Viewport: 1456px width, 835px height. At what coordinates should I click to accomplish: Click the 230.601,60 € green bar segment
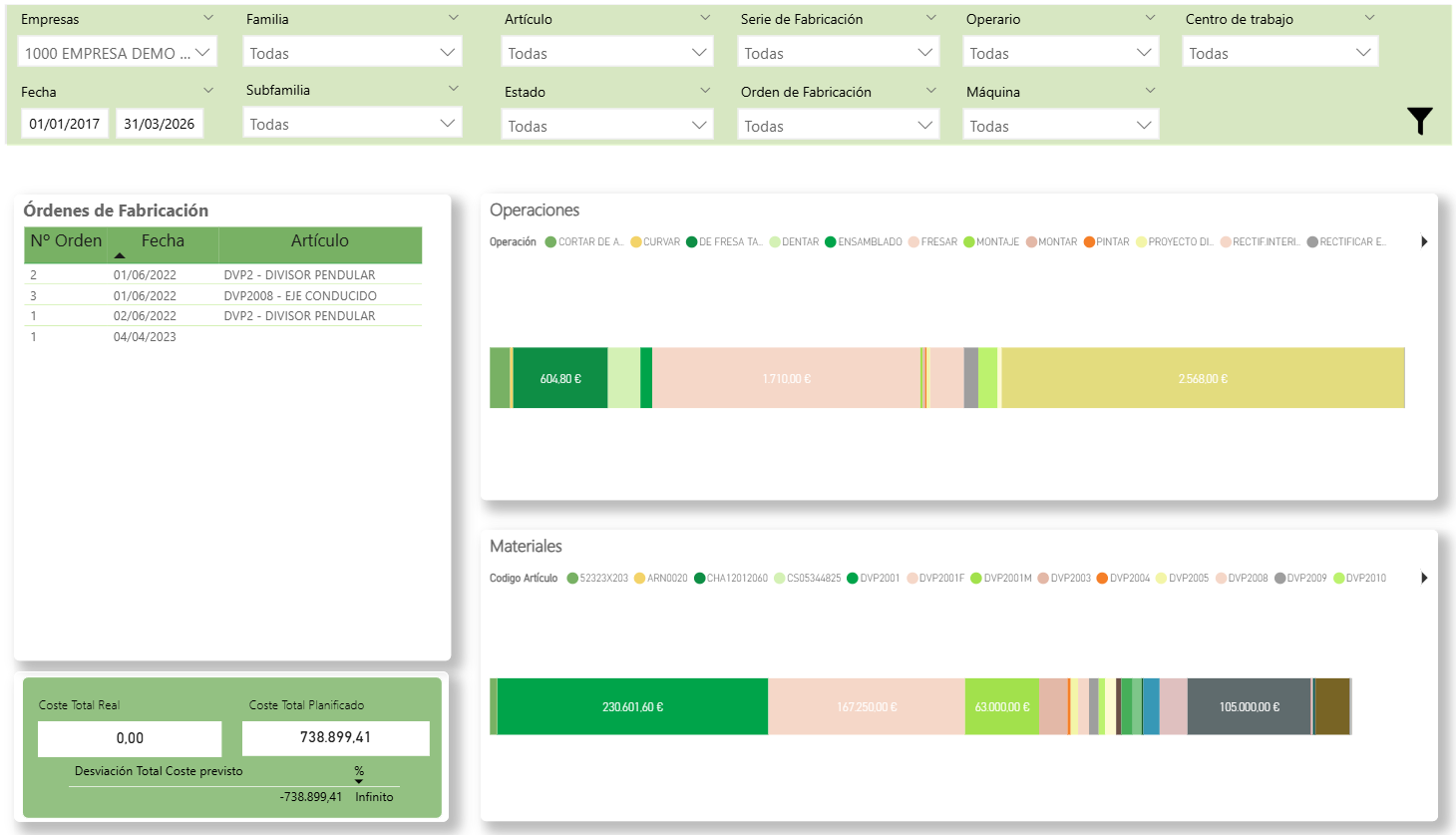tap(632, 706)
